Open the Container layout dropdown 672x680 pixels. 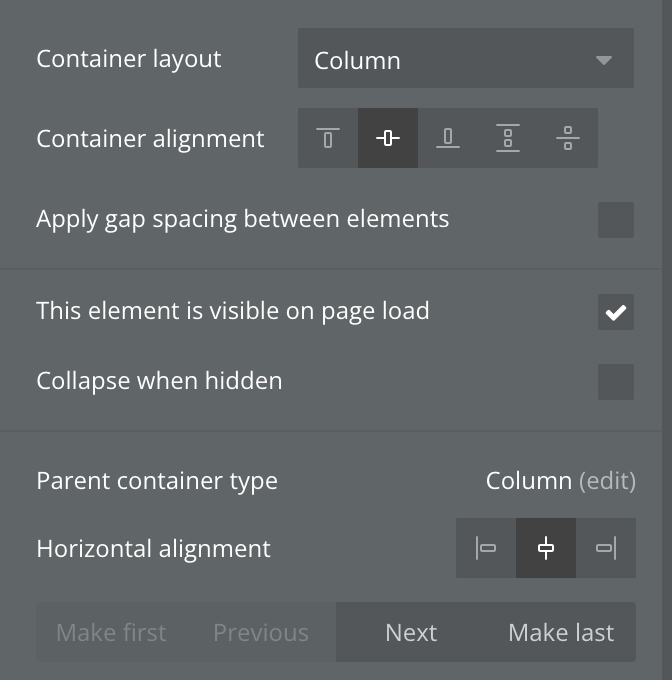click(465, 60)
